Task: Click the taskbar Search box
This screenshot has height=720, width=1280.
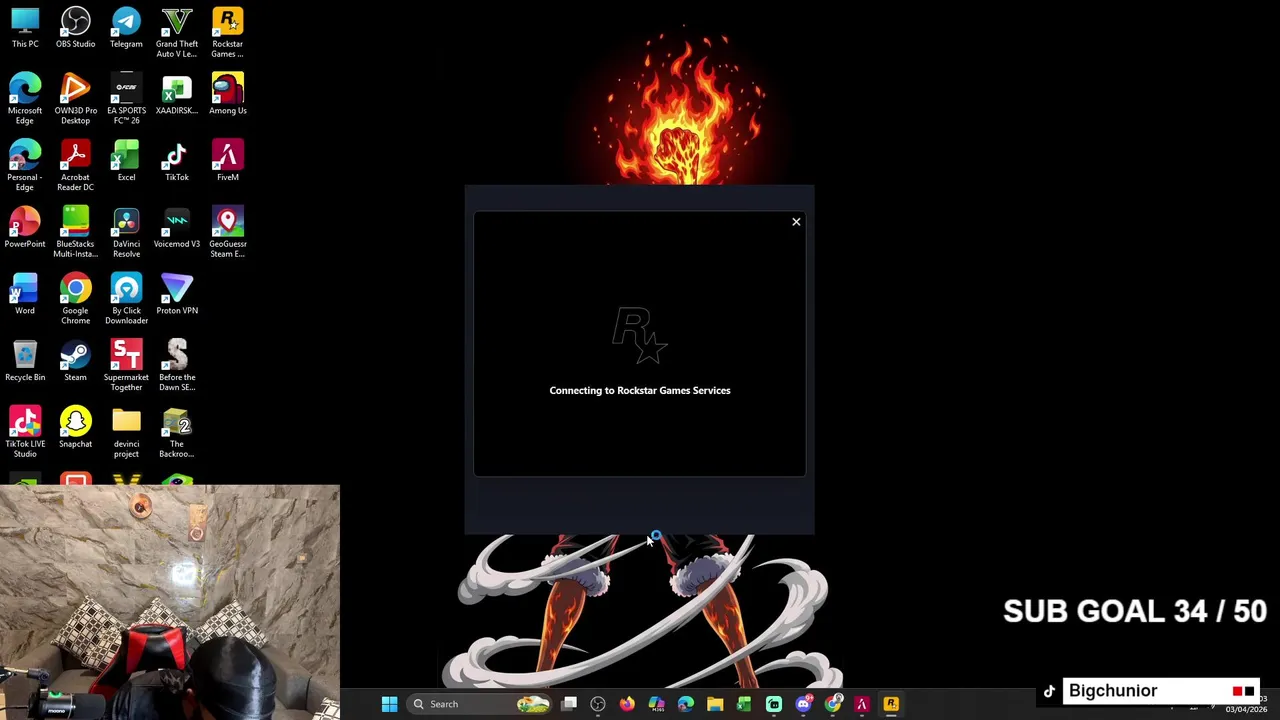Action: pyautogui.click(x=480, y=704)
